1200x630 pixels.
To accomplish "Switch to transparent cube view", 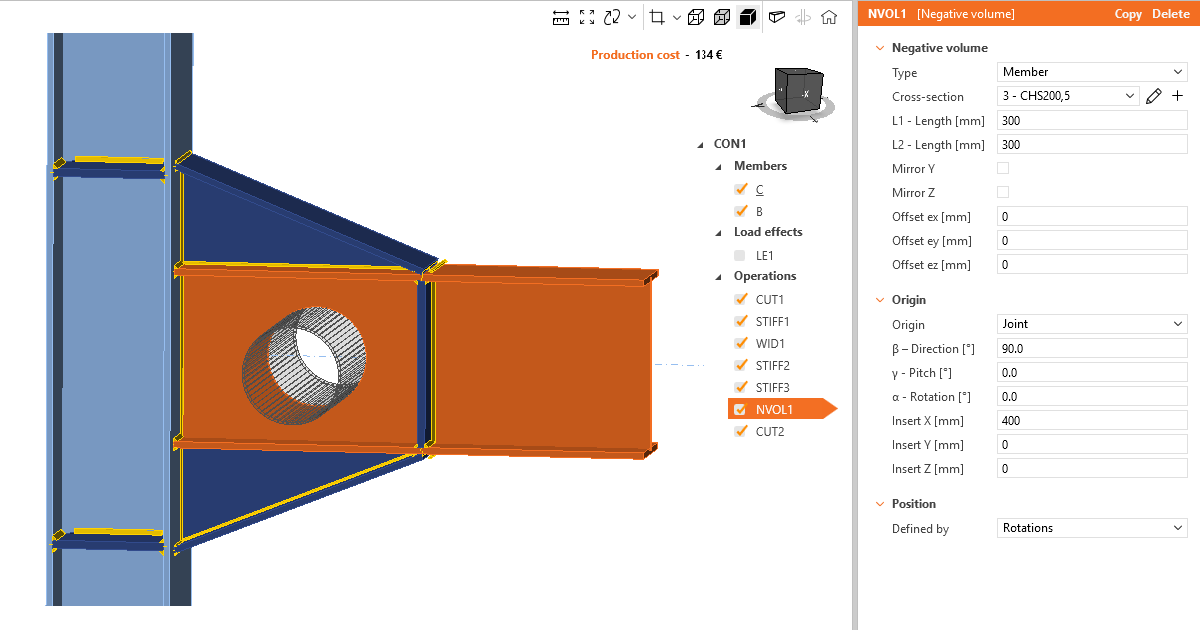I will coord(721,17).
